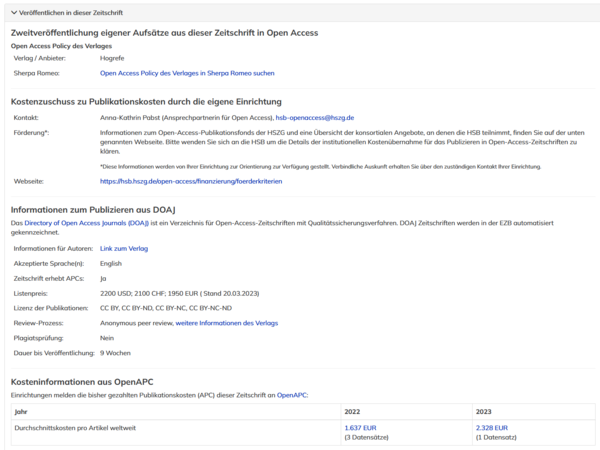
Task: Click the hsb-openaccess@hszg.de email link
Action: click(x=315, y=117)
